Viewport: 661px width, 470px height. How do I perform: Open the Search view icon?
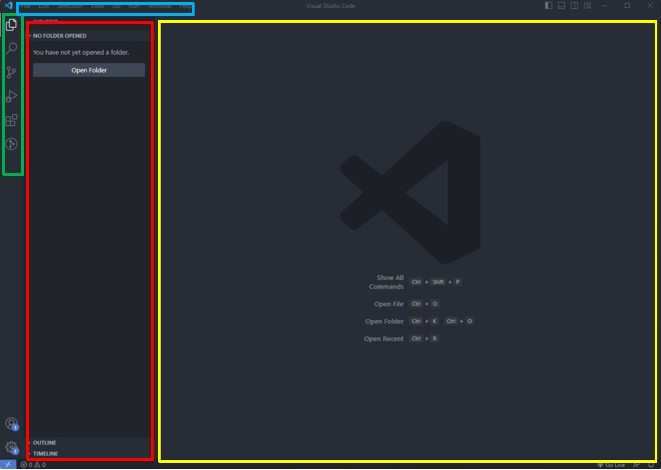click(11, 48)
